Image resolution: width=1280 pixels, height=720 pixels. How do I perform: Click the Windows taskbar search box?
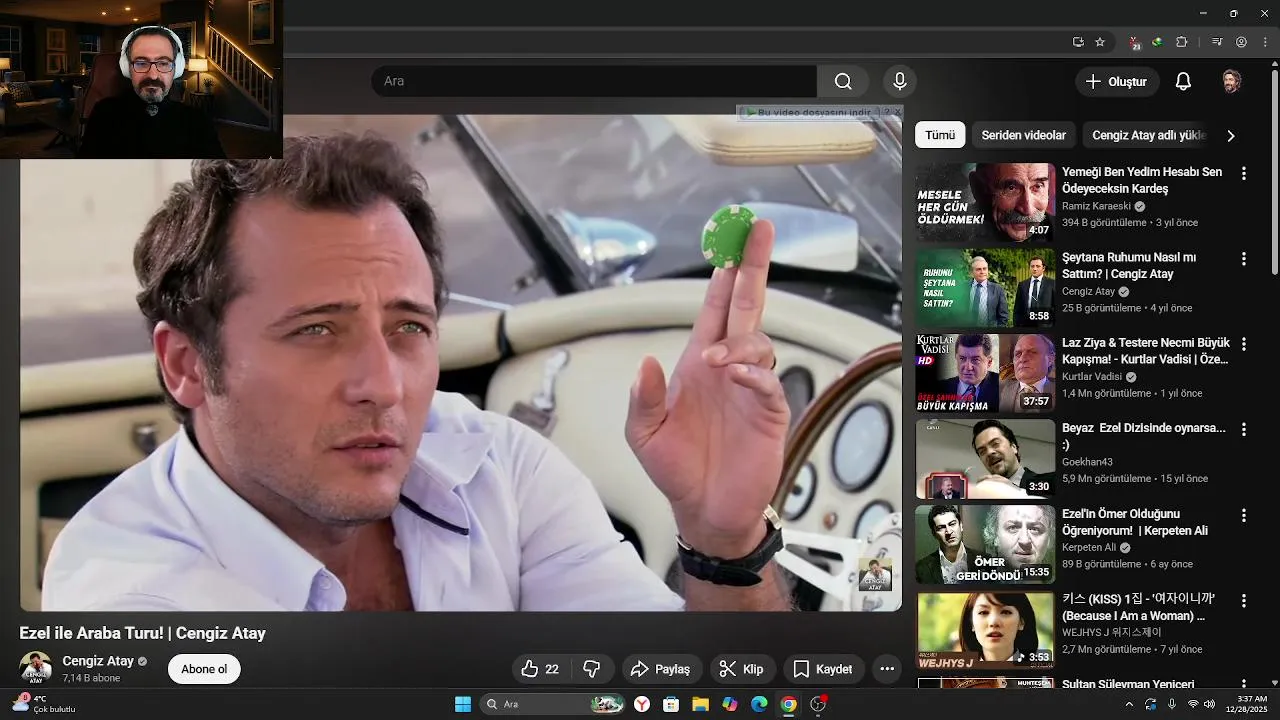(553, 704)
